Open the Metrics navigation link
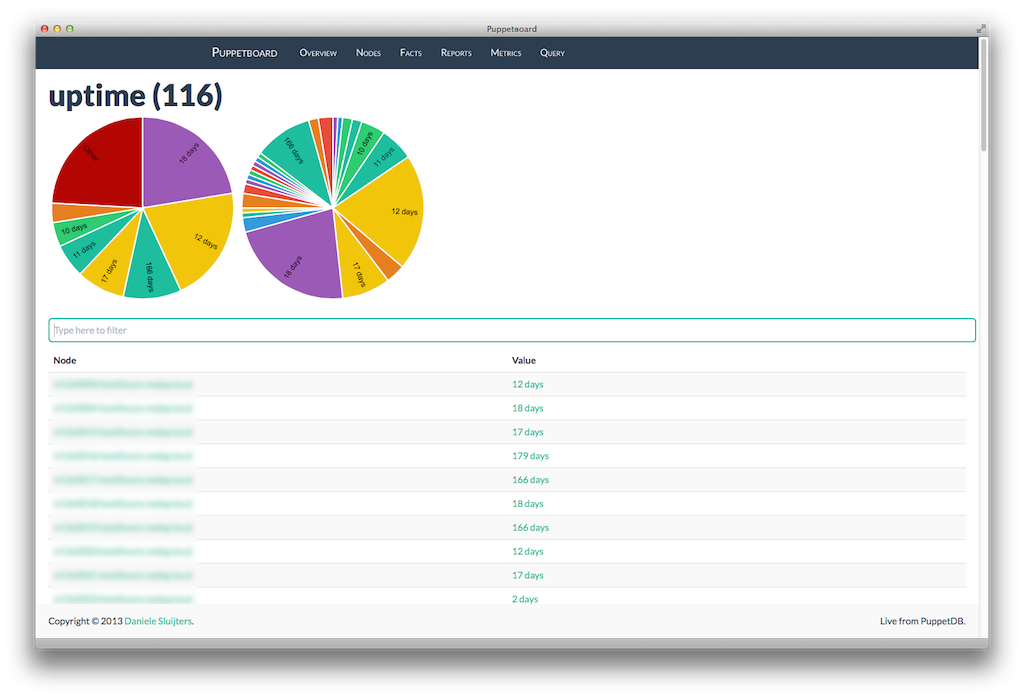 (506, 53)
